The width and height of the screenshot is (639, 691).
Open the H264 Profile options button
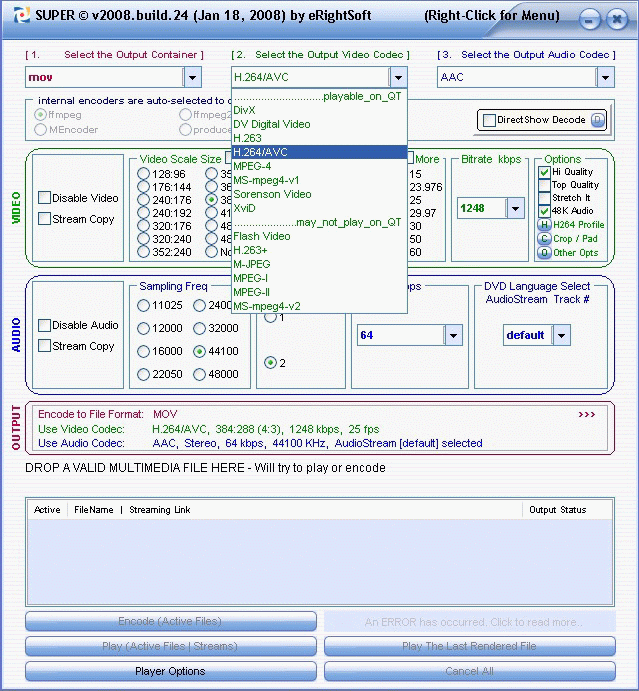tap(544, 225)
